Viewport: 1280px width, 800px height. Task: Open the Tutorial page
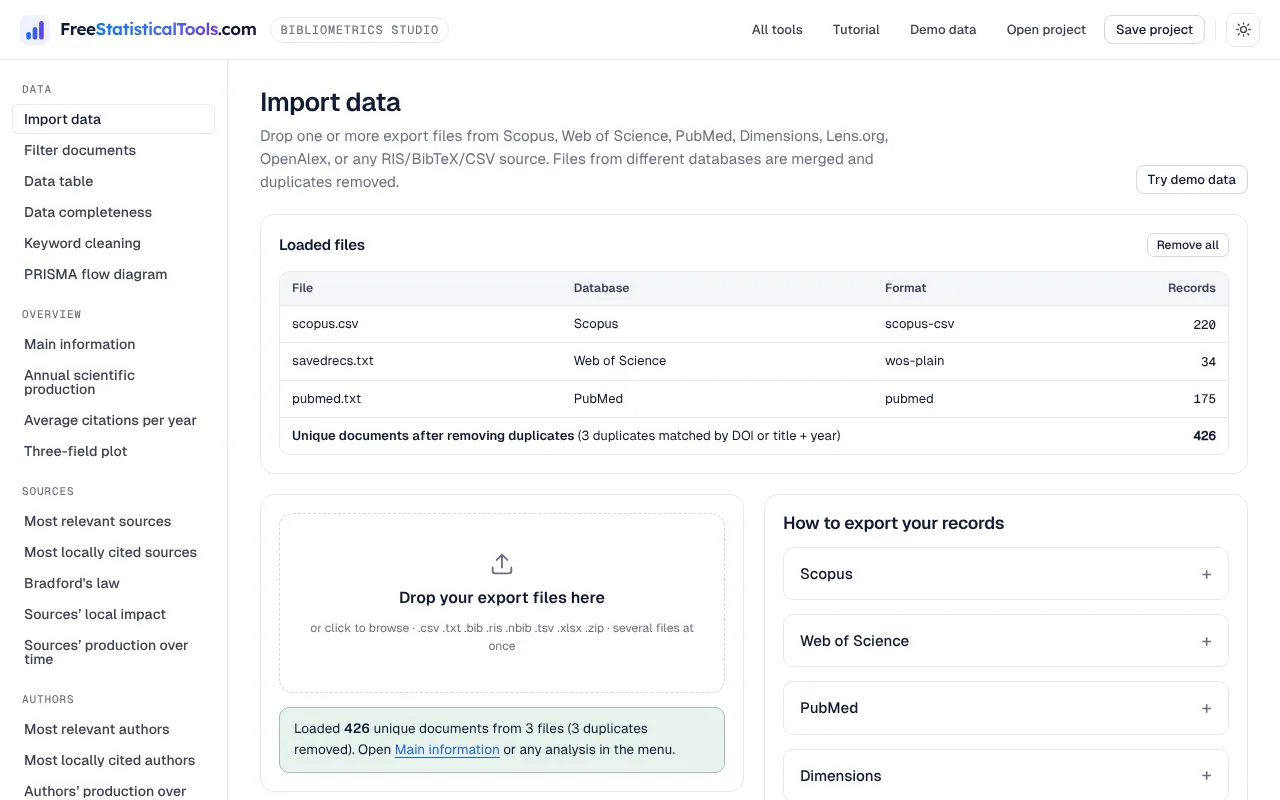tap(856, 30)
